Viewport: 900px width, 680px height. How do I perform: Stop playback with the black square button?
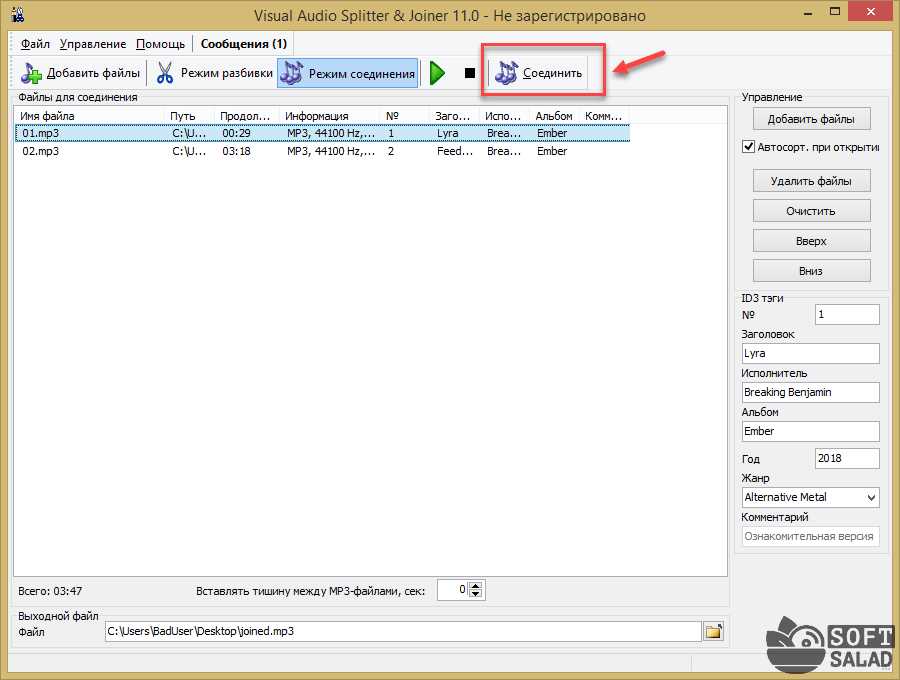click(470, 73)
